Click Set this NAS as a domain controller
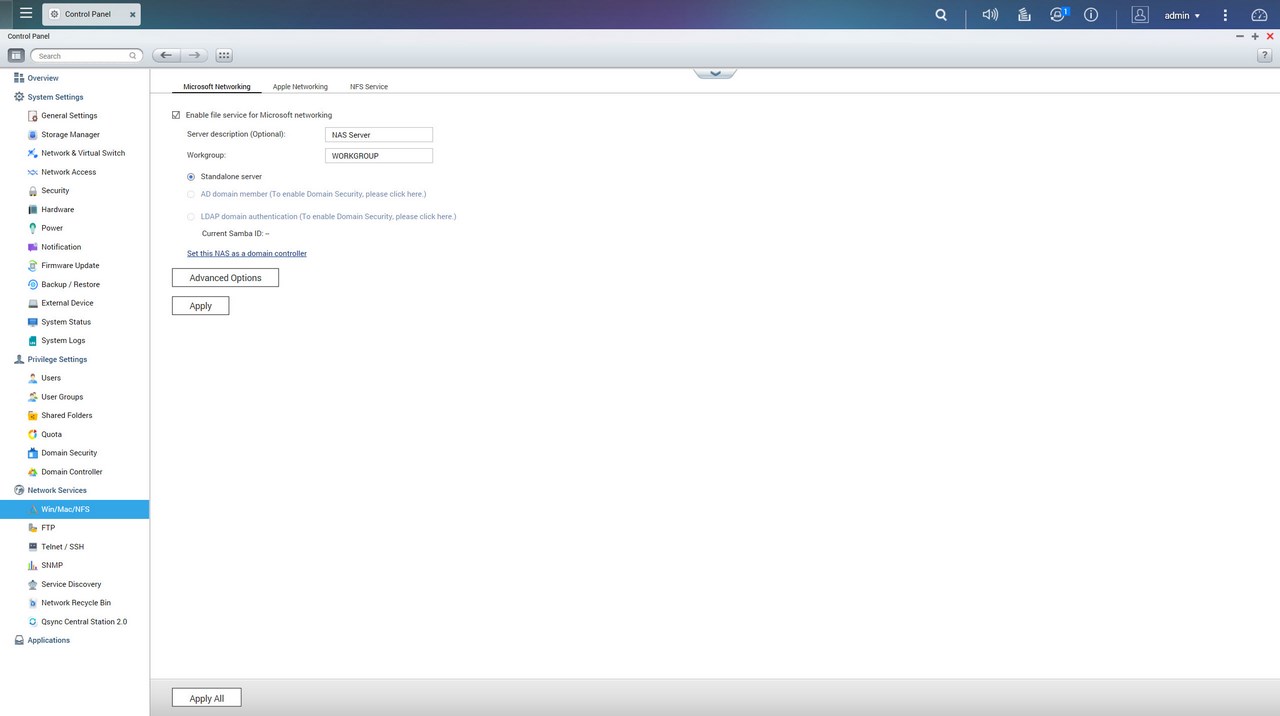 247,254
